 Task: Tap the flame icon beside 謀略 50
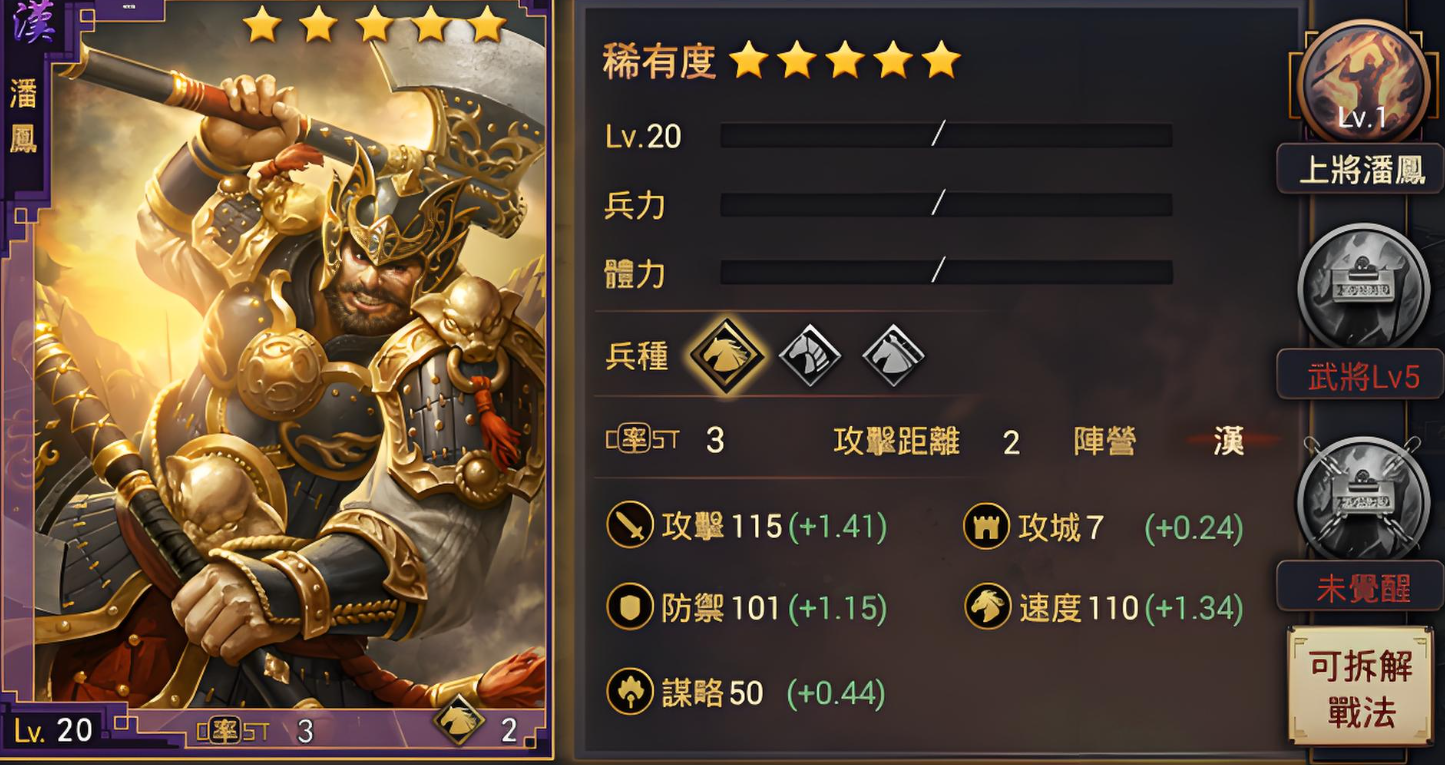tap(630, 692)
